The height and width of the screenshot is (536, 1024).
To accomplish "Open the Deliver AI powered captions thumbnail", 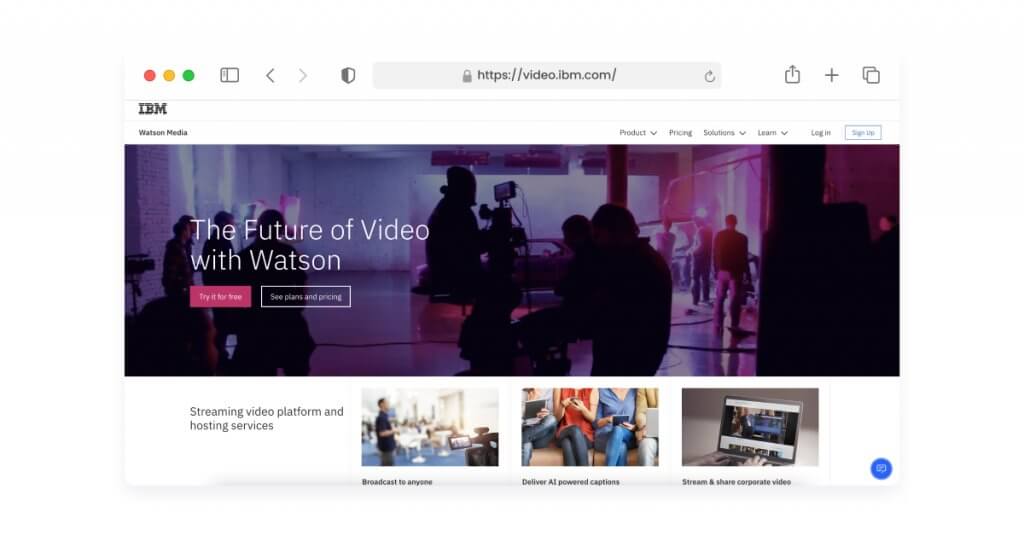I will point(590,427).
